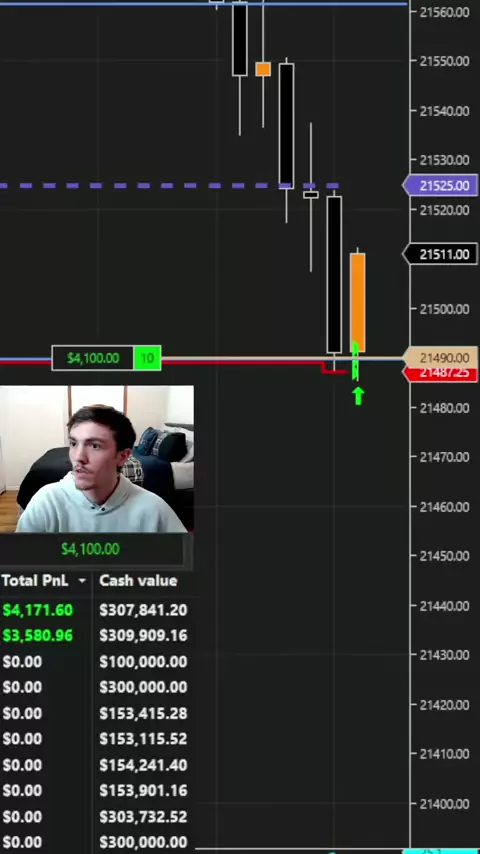Click the webcam video thumbnail
480x854 pixels.
96,459
